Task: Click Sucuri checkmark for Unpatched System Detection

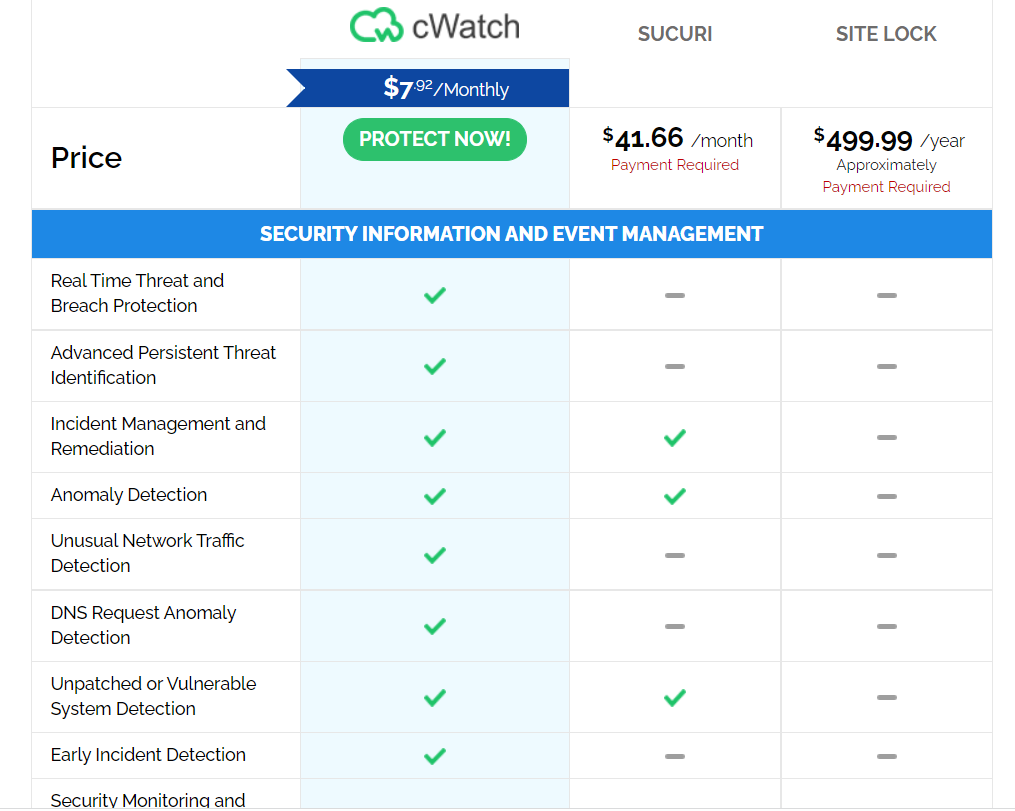Action: [675, 698]
